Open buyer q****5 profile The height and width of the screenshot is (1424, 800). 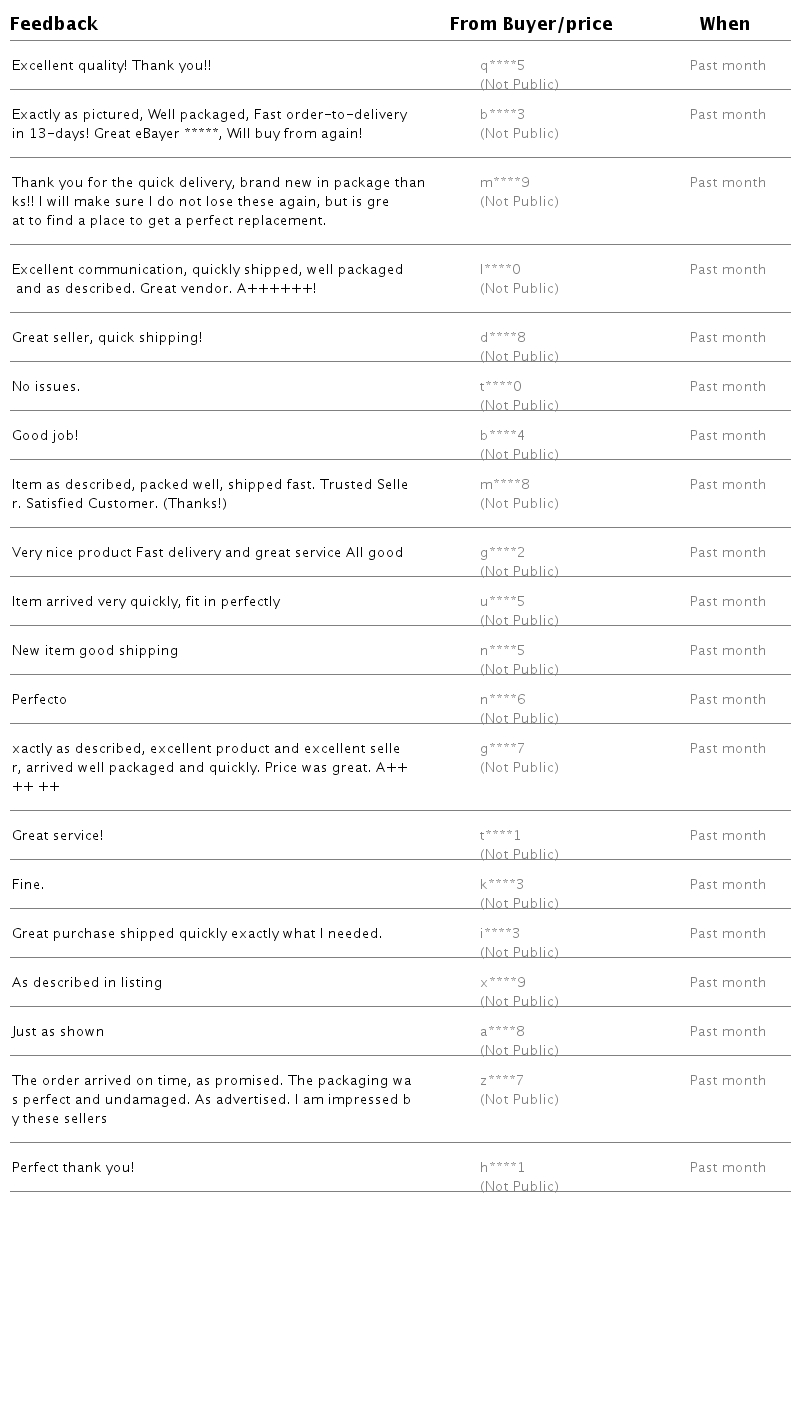tap(502, 66)
